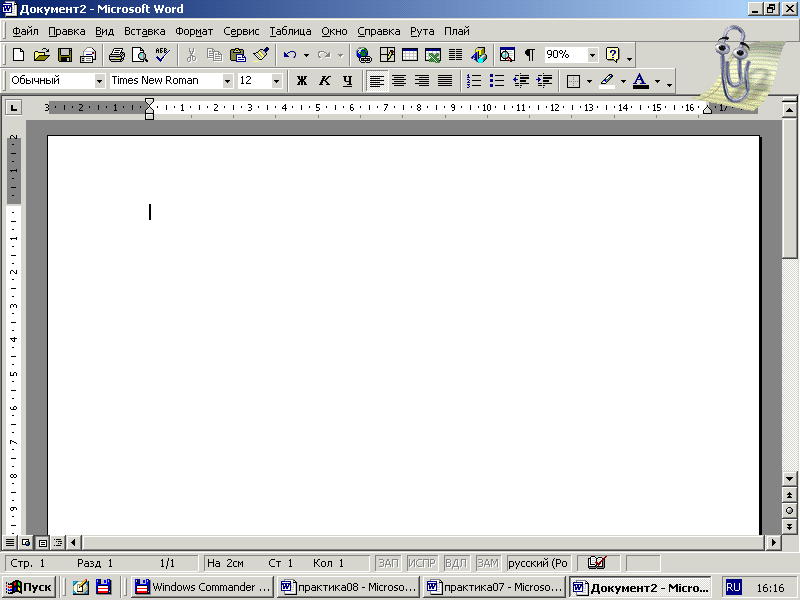The width and height of the screenshot is (800, 600).
Task: Expand the highlight color dropdown arrow
Action: click(623, 81)
